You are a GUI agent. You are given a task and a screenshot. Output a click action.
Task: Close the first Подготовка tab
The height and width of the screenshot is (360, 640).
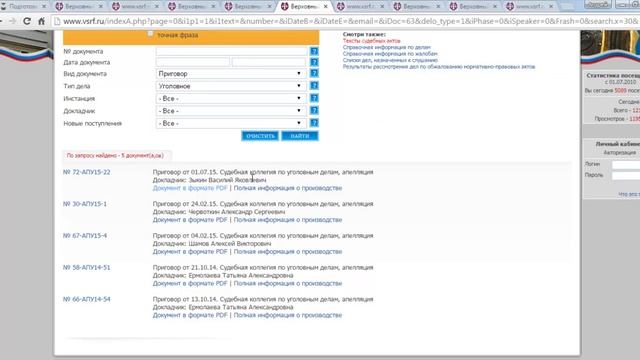(x=44, y=7)
